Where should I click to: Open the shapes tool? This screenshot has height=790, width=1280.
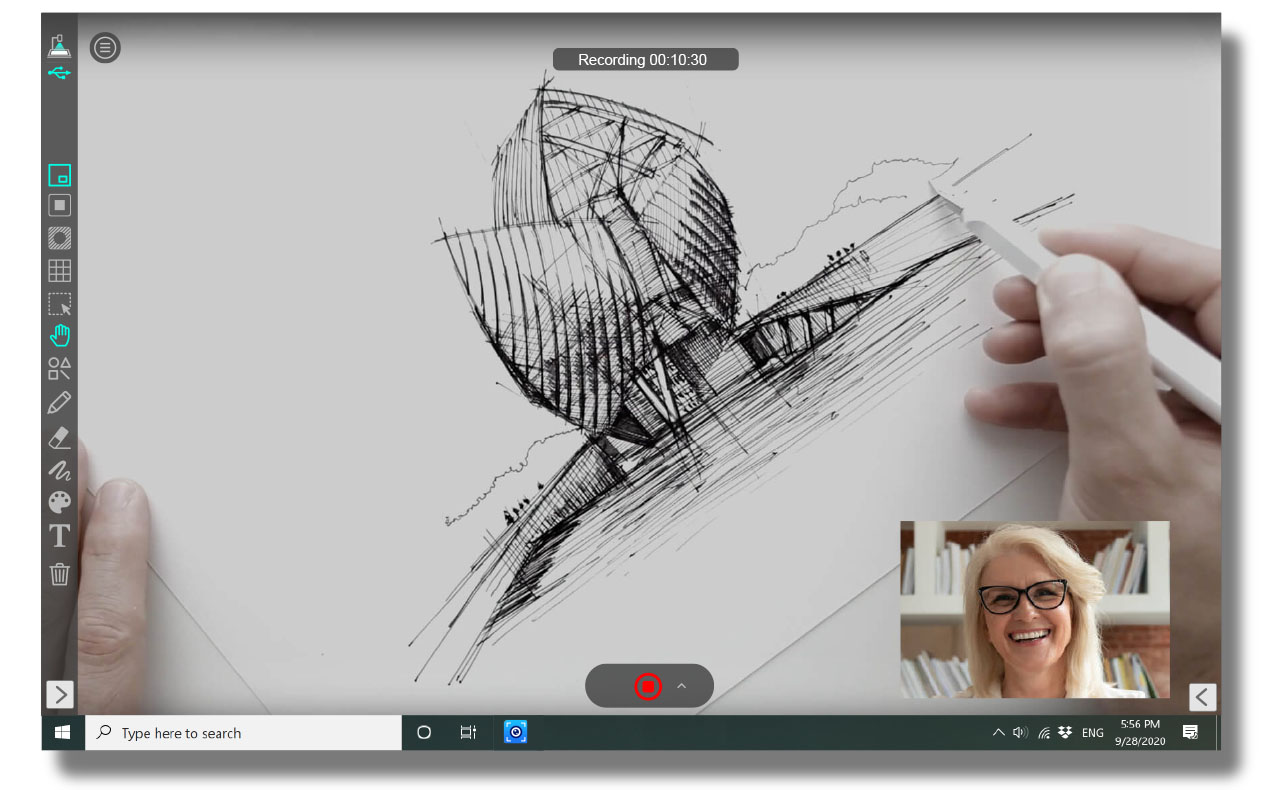pyautogui.click(x=59, y=369)
